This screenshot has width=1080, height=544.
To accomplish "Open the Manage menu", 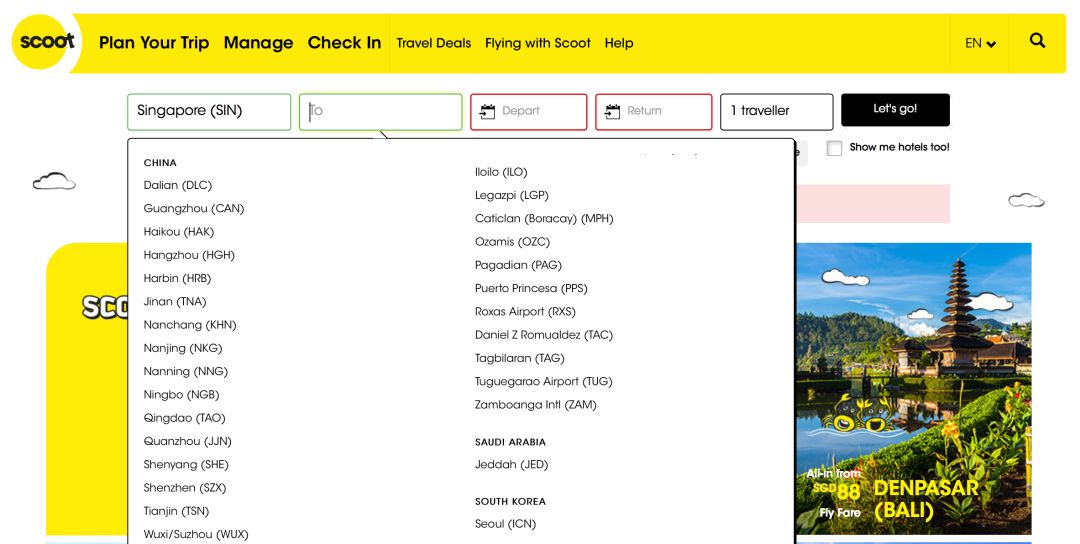I will click(x=258, y=43).
